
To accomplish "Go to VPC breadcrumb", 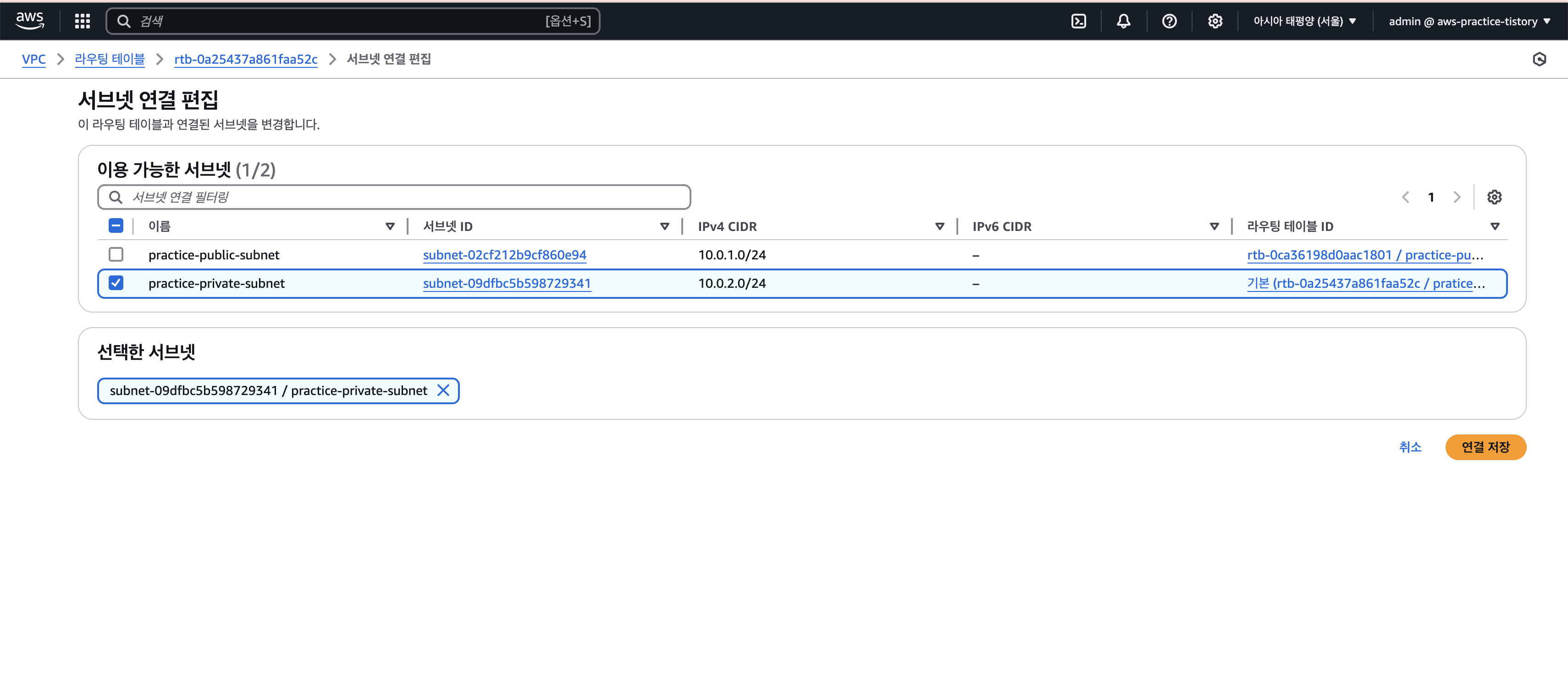I will pyautogui.click(x=33, y=59).
